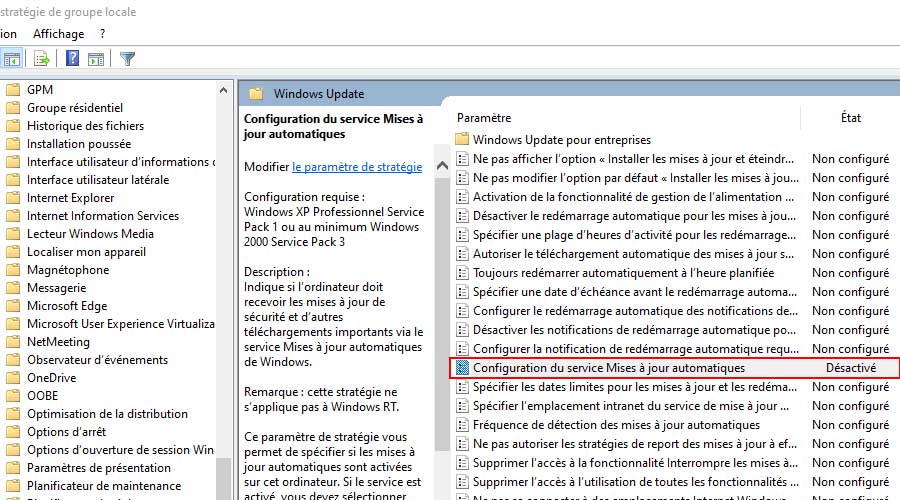
Task: Open the ? help menu
Action: pyautogui.click(x=102, y=34)
